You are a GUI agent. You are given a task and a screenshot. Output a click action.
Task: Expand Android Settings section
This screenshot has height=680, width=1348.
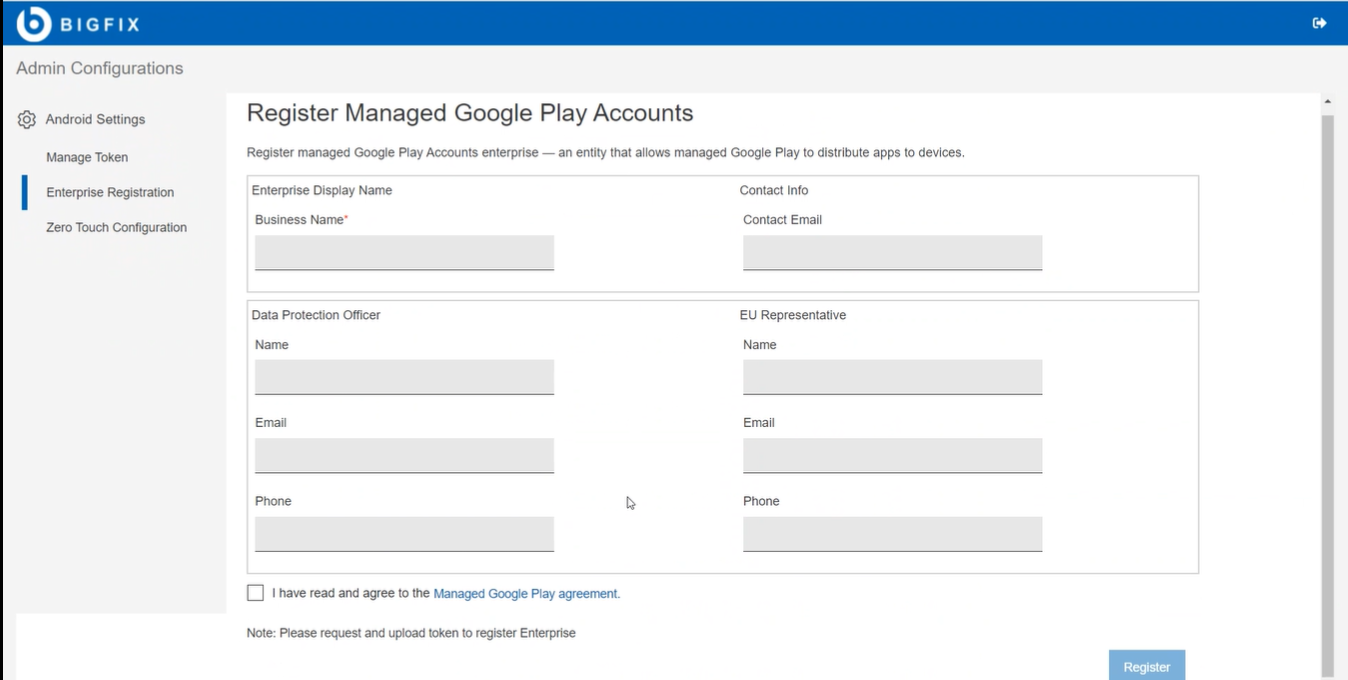(x=95, y=119)
